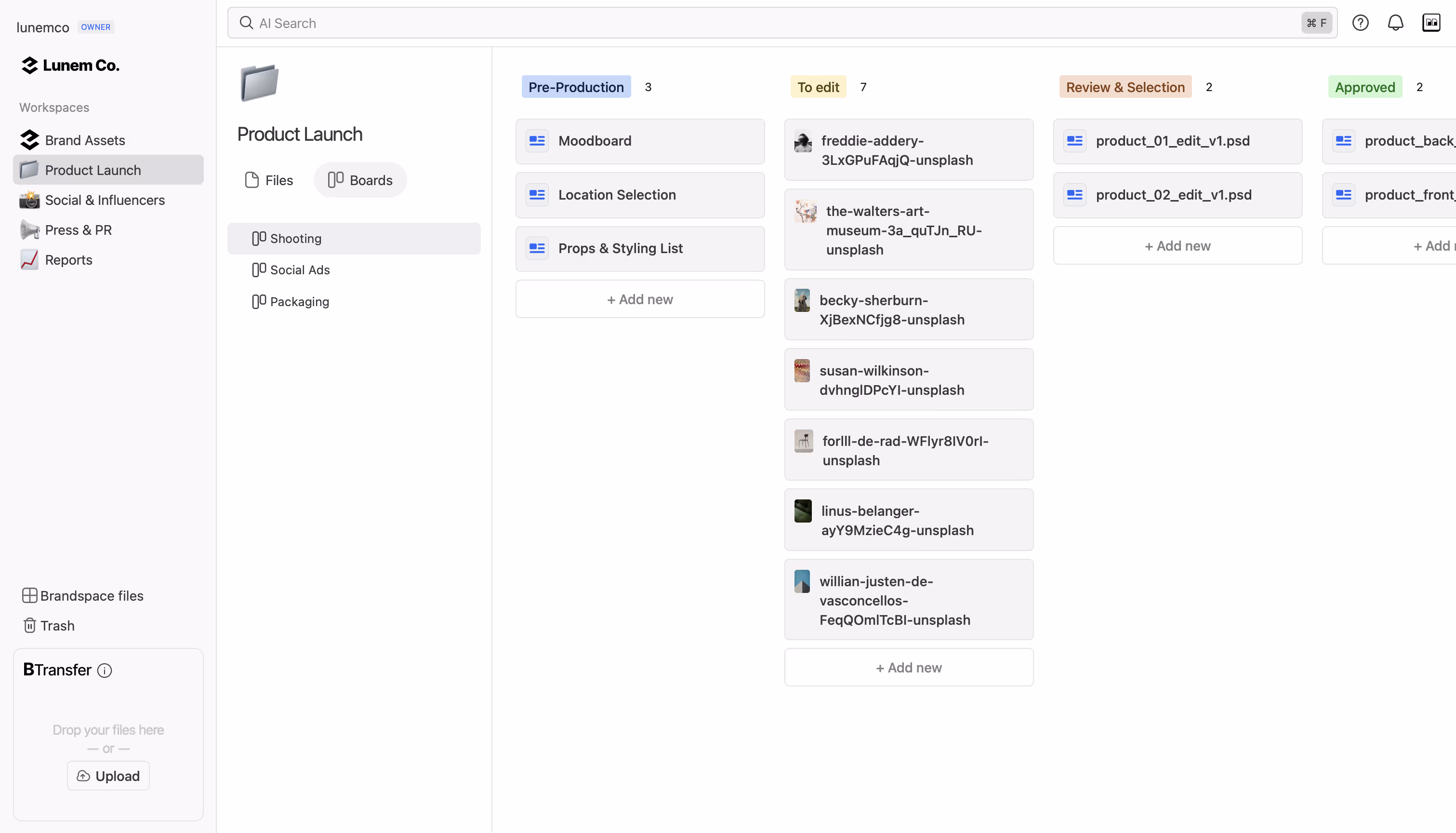The image size is (1456, 833).
Task: Open the notifications bell icon
Action: coord(1395,23)
